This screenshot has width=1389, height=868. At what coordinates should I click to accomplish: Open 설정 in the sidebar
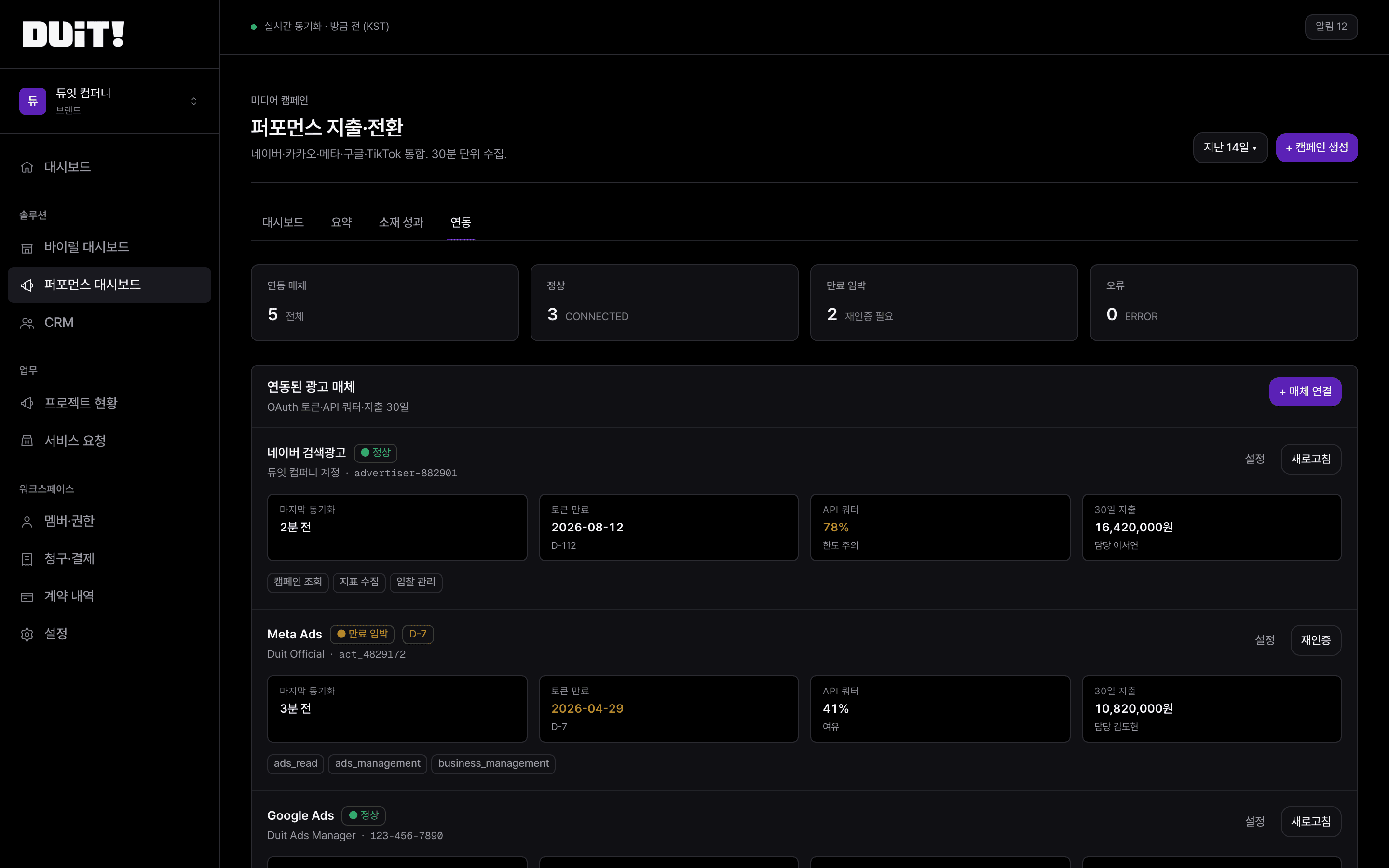(x=109, y=634)
